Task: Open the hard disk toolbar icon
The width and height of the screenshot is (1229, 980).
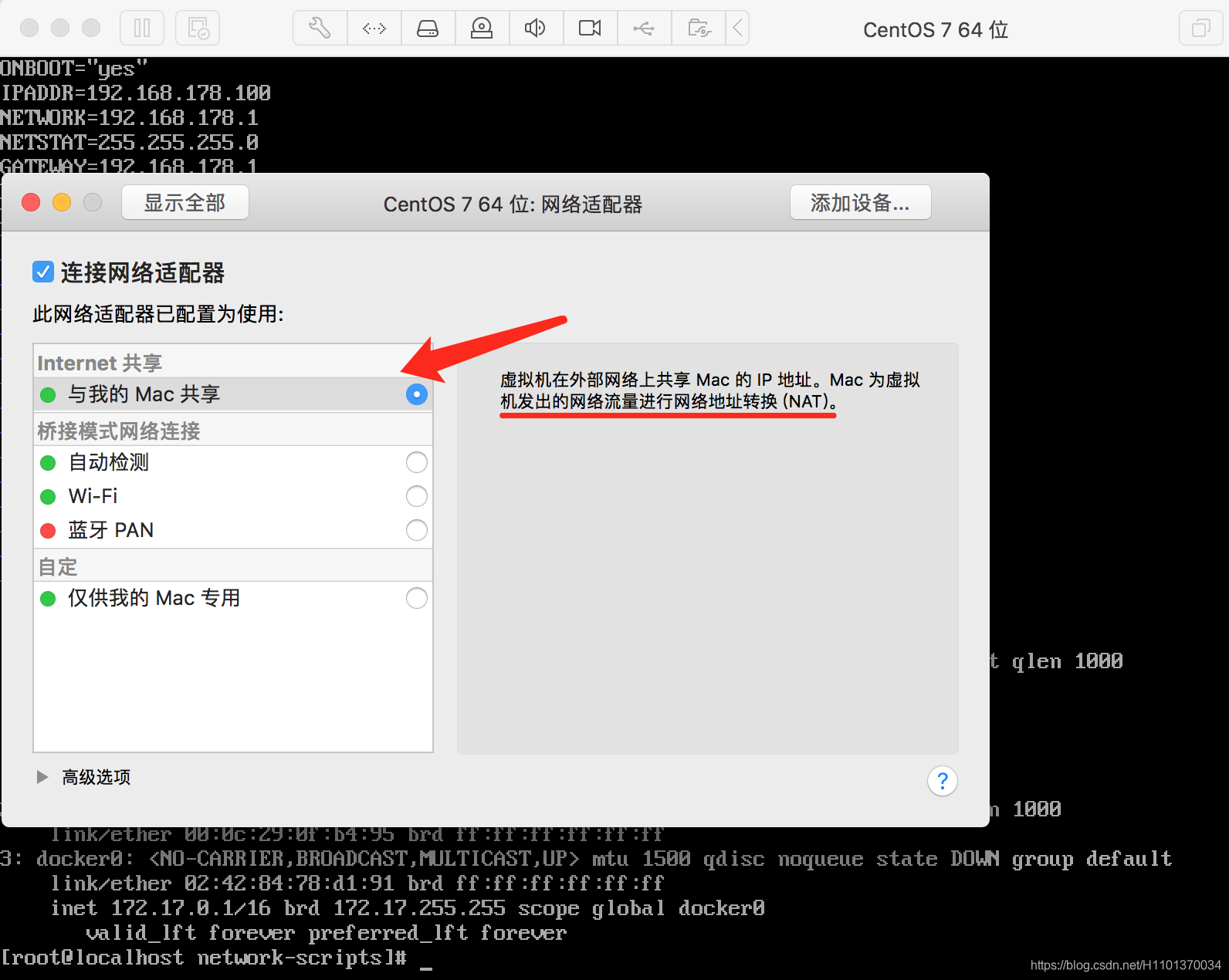Action: [428, 29]
